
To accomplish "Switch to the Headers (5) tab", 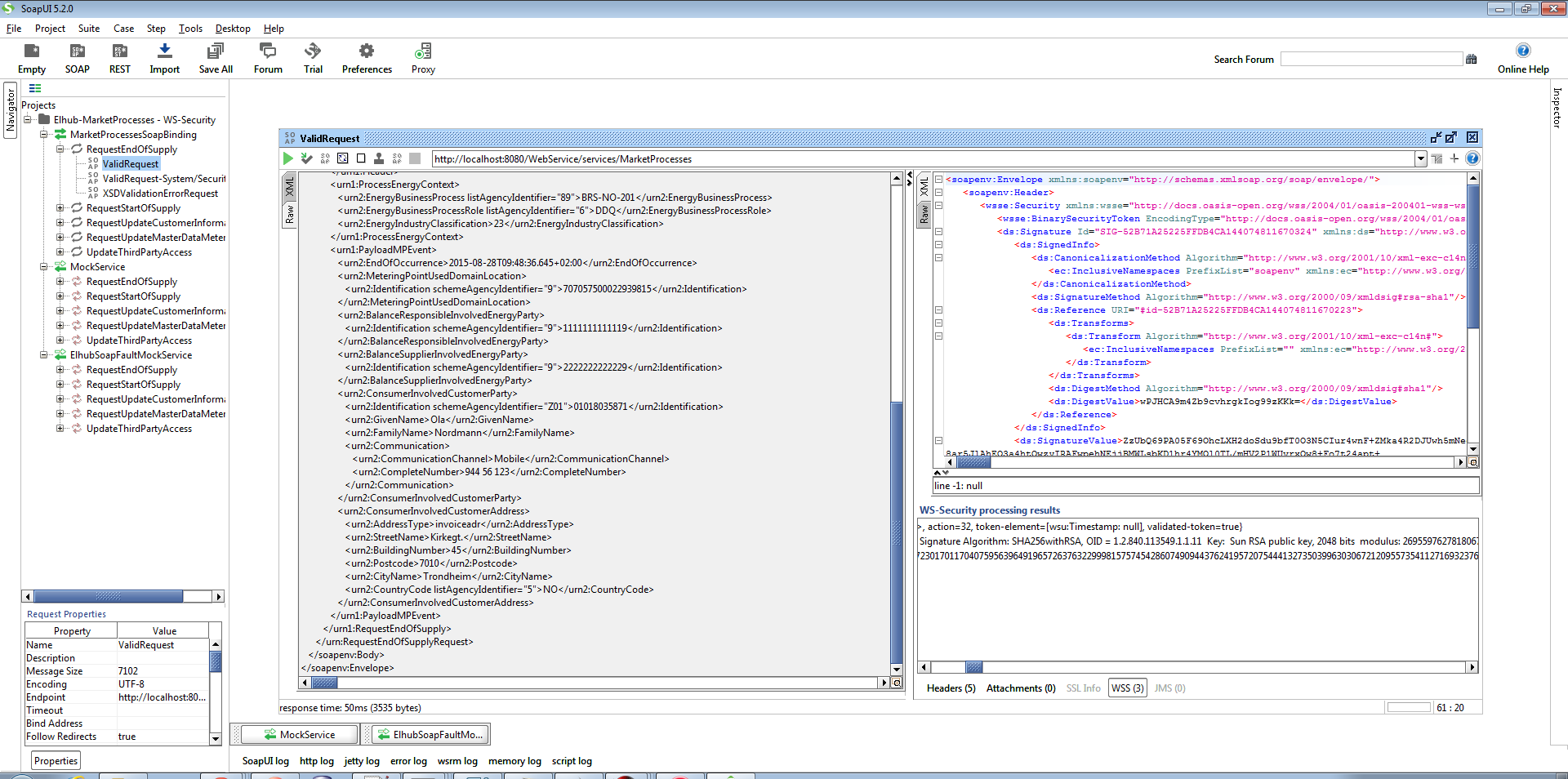I will (x=951, y=688).
